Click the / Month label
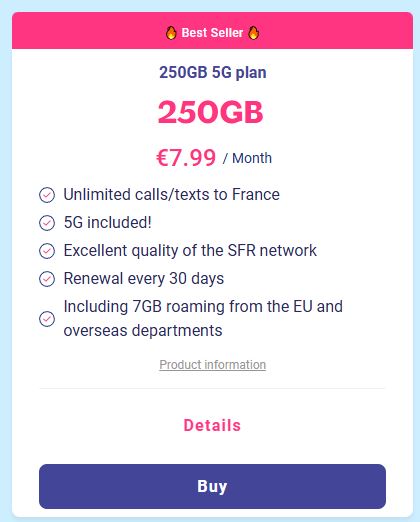 point(247,158)
